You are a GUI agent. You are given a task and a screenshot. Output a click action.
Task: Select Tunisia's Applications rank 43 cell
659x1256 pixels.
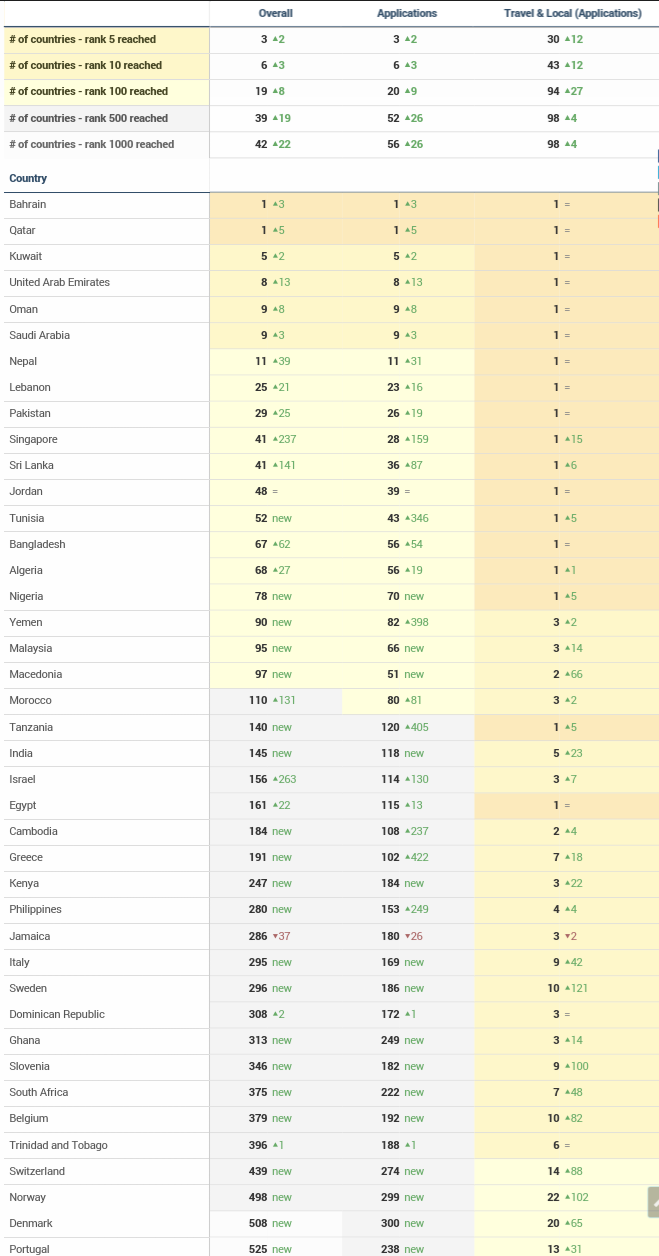[391, 518]
